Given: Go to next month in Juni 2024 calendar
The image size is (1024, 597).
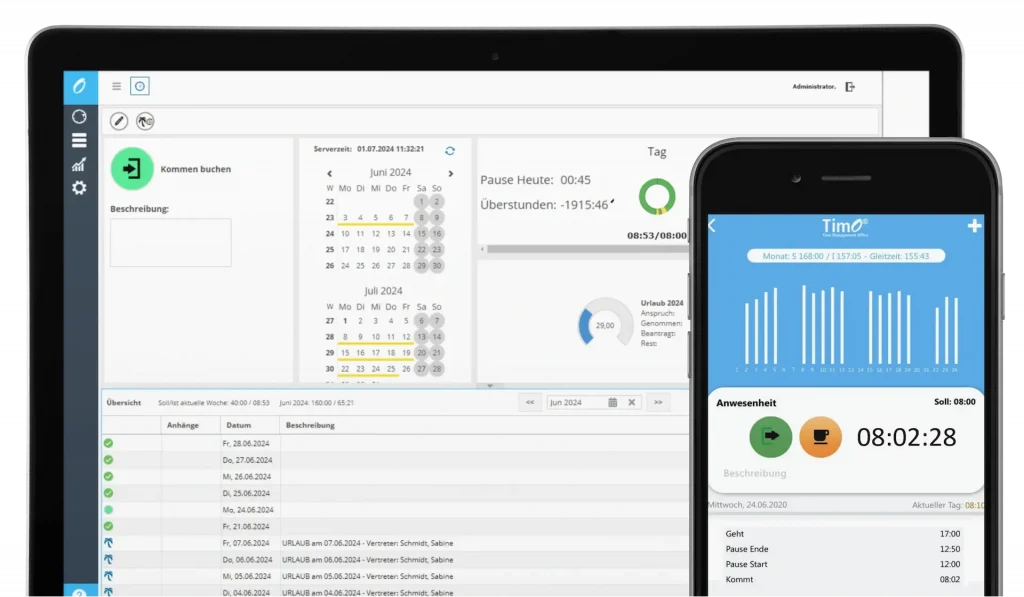Looking at the screenshot, I should tap(450, 173).
